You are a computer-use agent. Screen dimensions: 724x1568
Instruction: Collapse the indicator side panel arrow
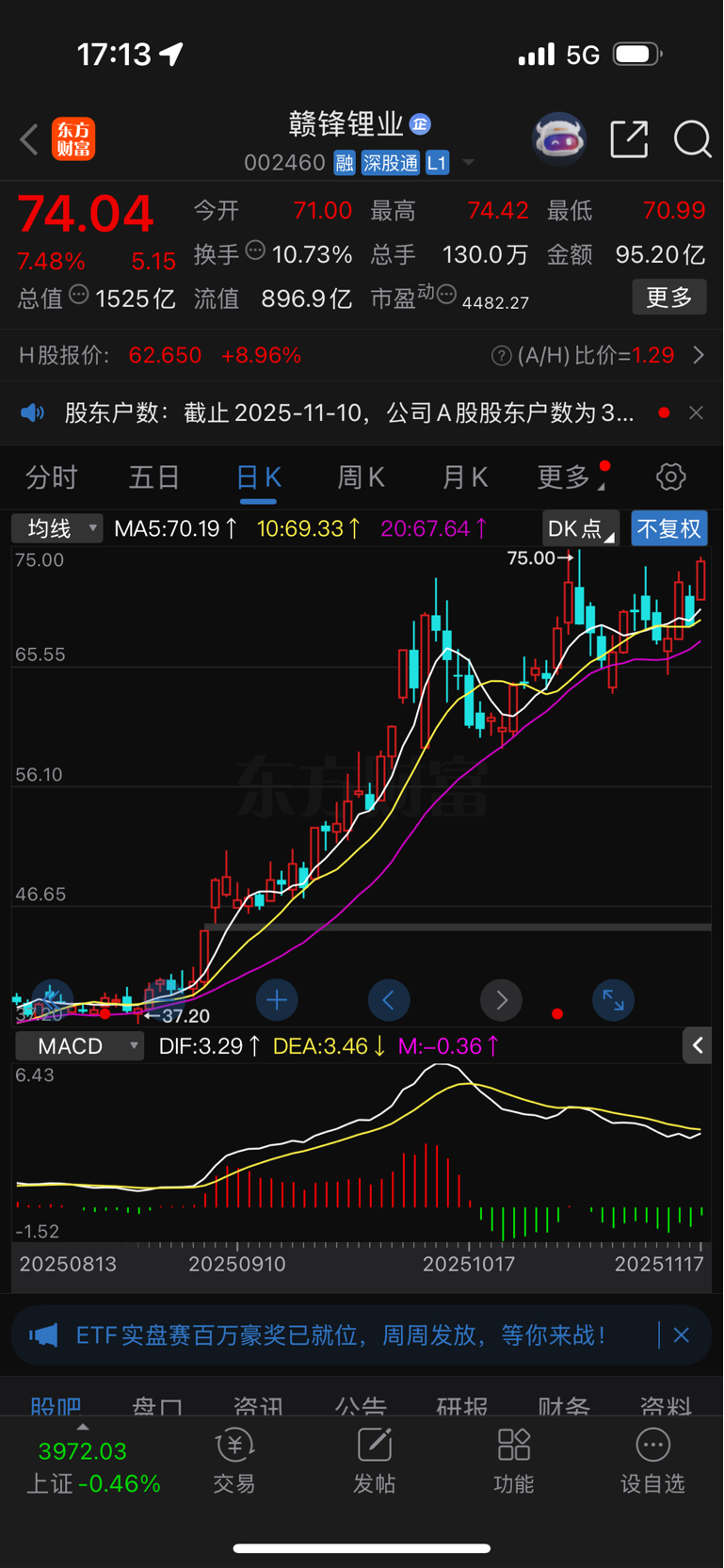coord(697,1045)
